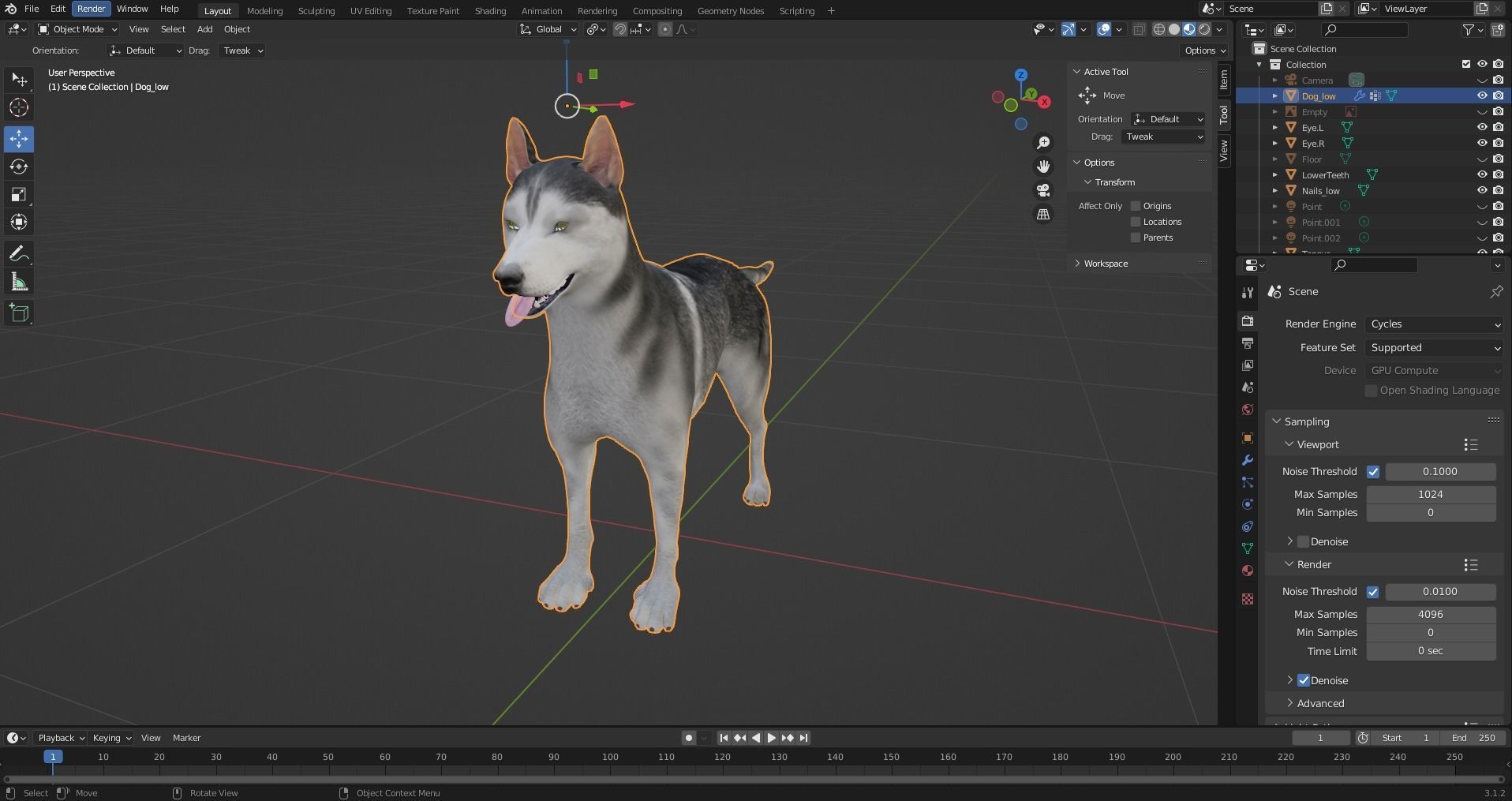Switch to Wireframe viewport shading

[x=1159, y=29]
